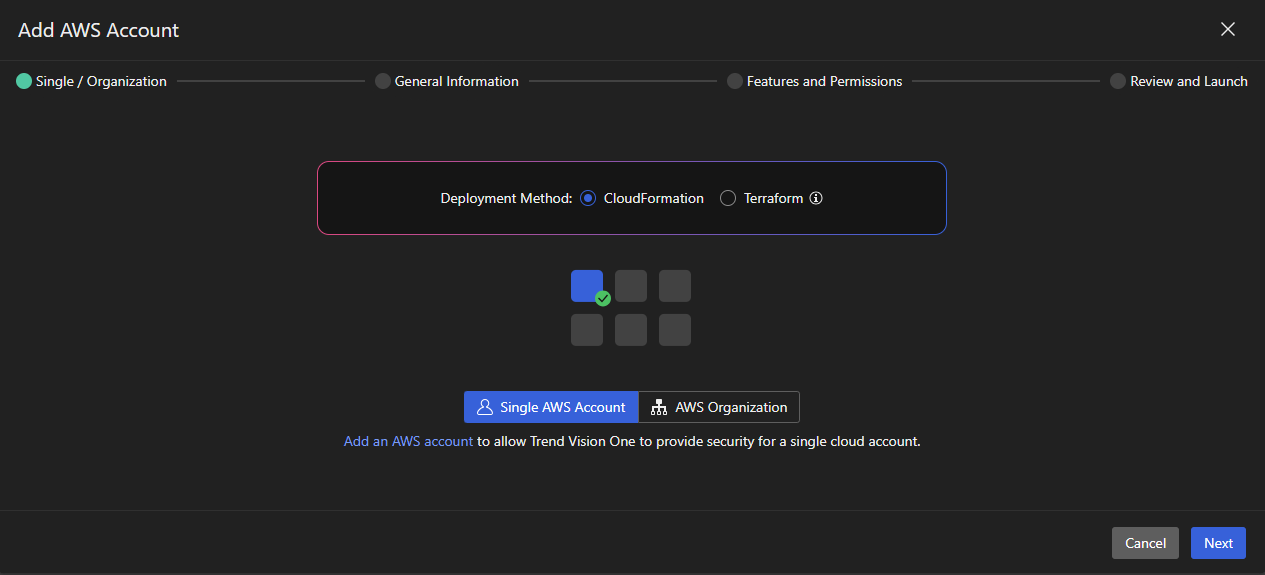The image size is (1265, 575).
Task: Open the "Add an AWS account" link
Action: [408, 440]
